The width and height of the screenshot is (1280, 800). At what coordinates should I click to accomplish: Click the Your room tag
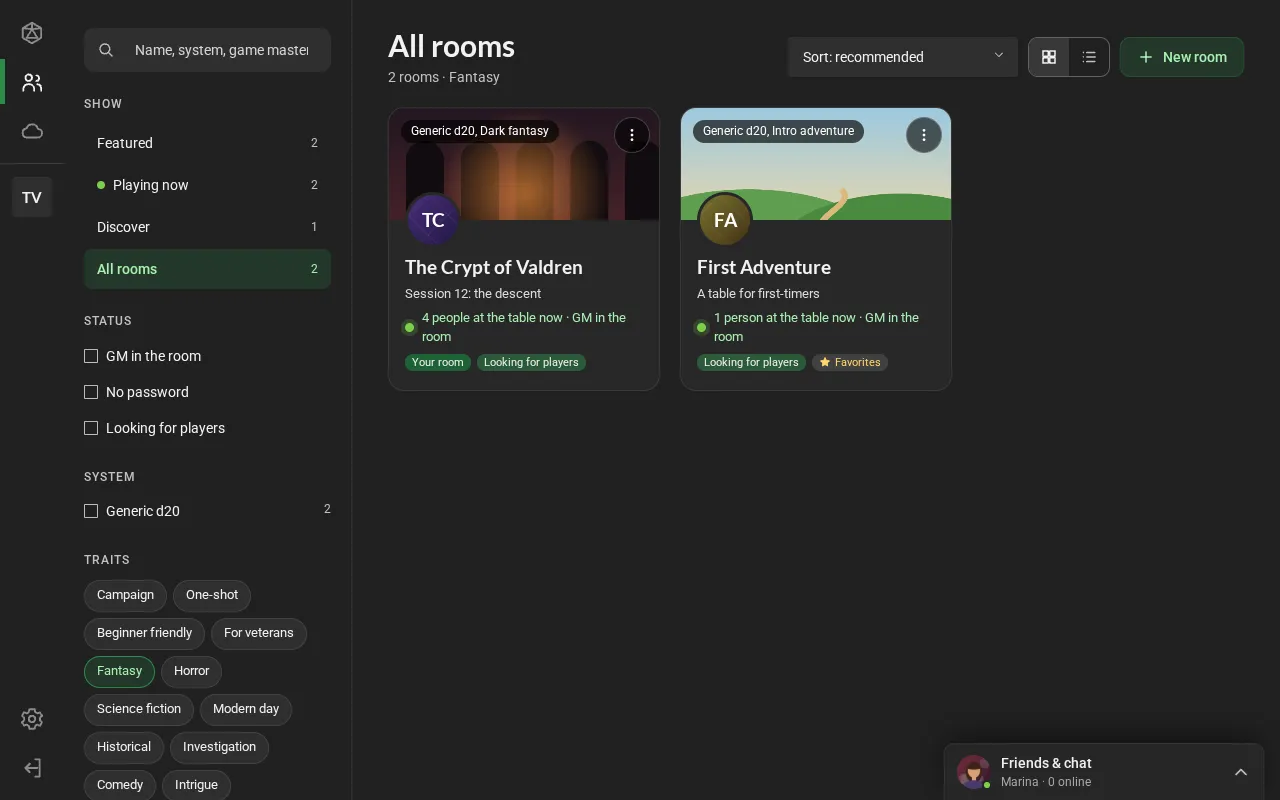tap(438, 362)
